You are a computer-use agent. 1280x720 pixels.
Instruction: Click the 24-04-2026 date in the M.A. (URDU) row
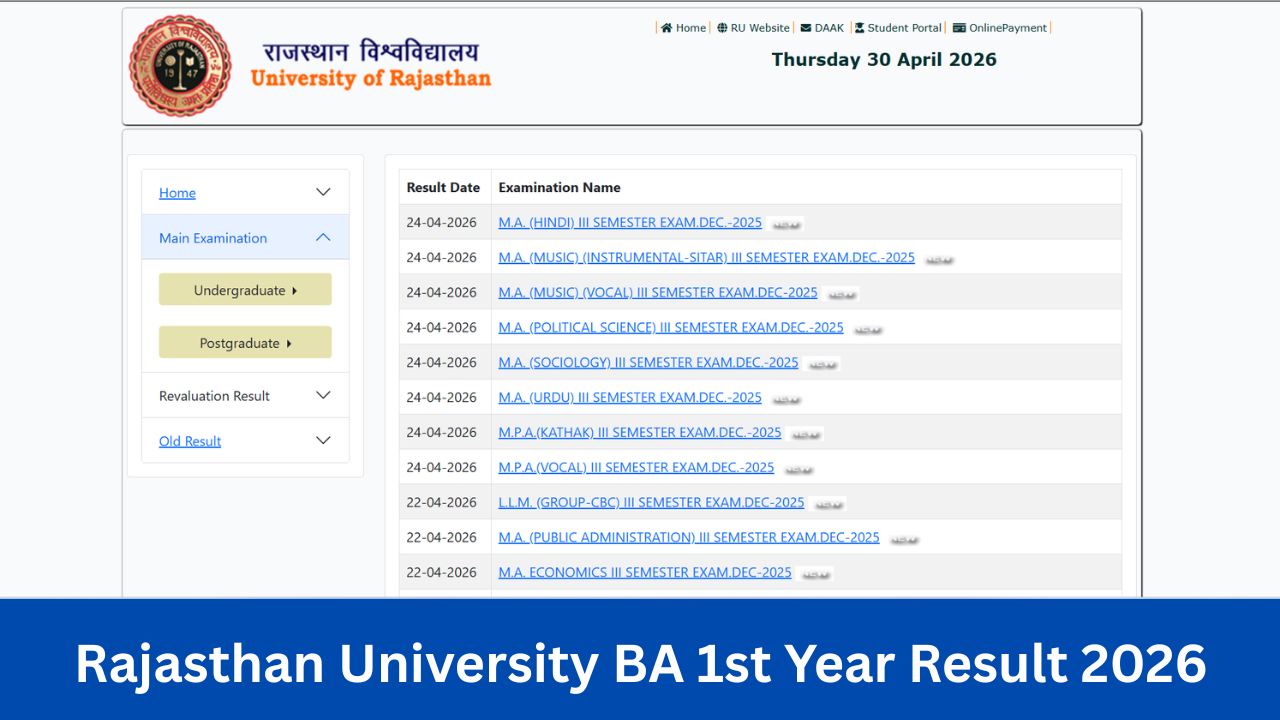[x=441, y=397]
